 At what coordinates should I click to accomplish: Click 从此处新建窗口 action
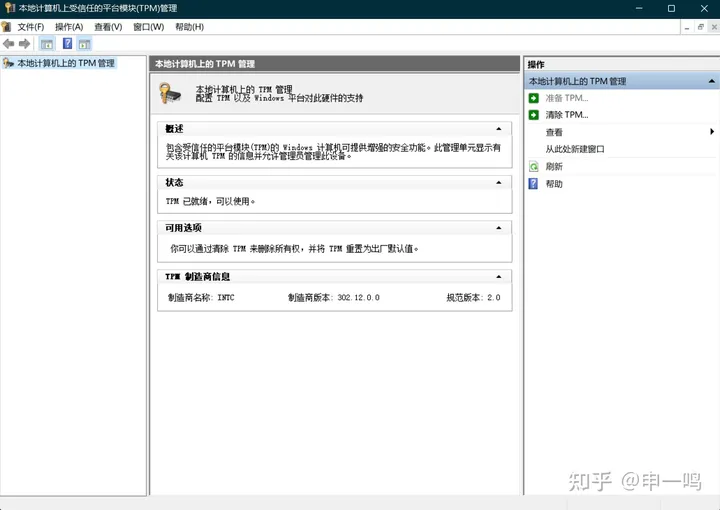pos(575,149)
